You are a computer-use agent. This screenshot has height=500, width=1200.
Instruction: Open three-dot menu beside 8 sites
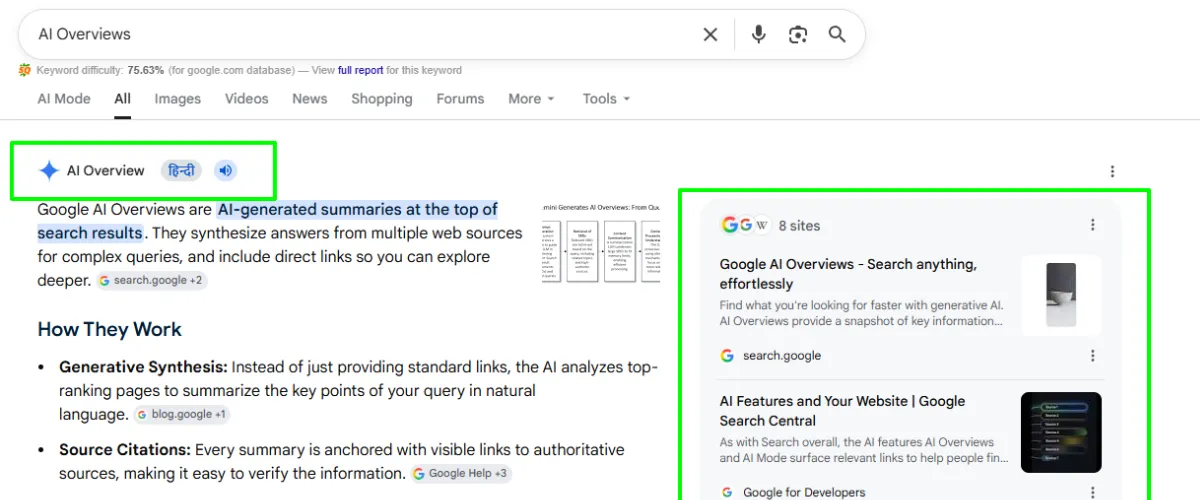(1092, 225)
